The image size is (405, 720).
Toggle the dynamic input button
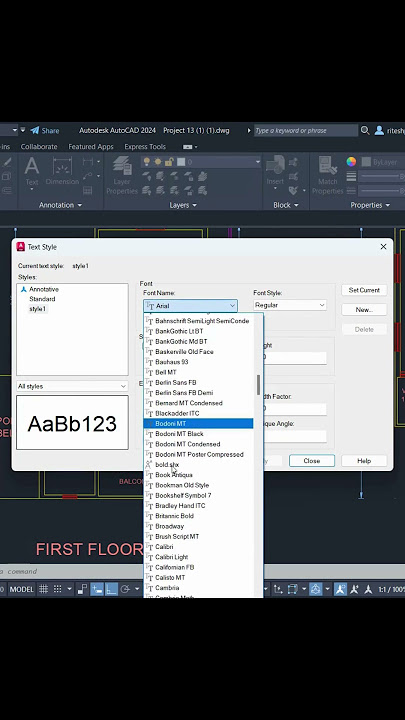97,589
